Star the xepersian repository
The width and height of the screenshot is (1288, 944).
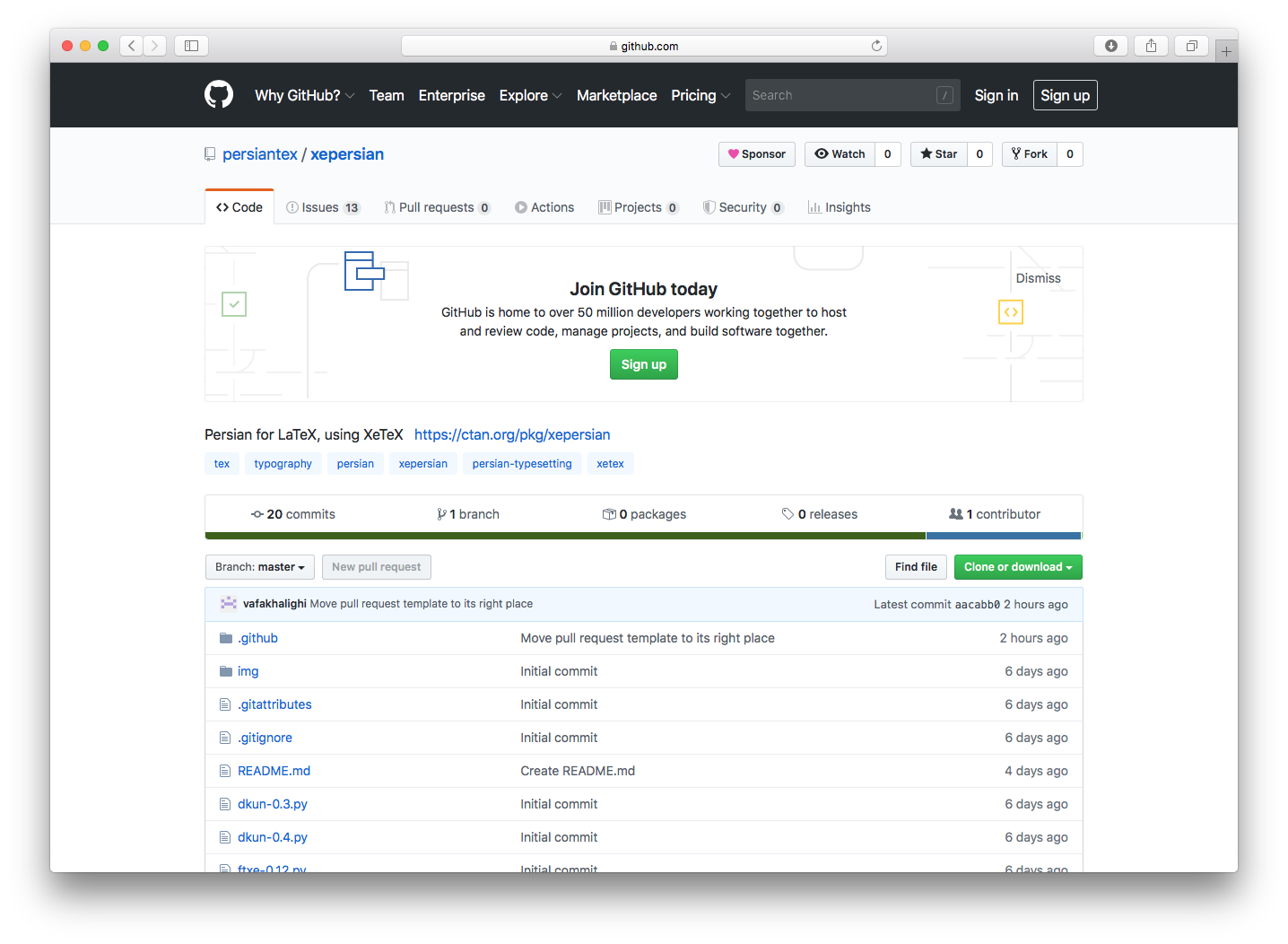tap(939, 154)
